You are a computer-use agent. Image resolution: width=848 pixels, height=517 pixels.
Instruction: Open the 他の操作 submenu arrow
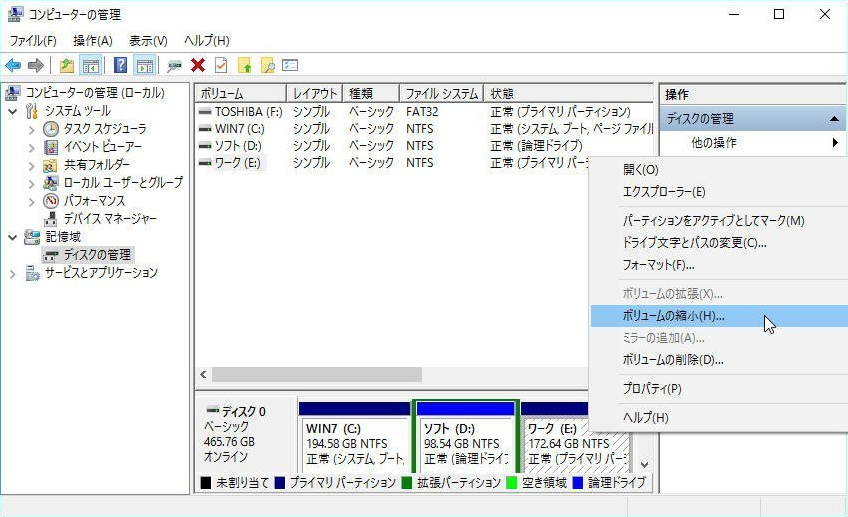point(835,143)
